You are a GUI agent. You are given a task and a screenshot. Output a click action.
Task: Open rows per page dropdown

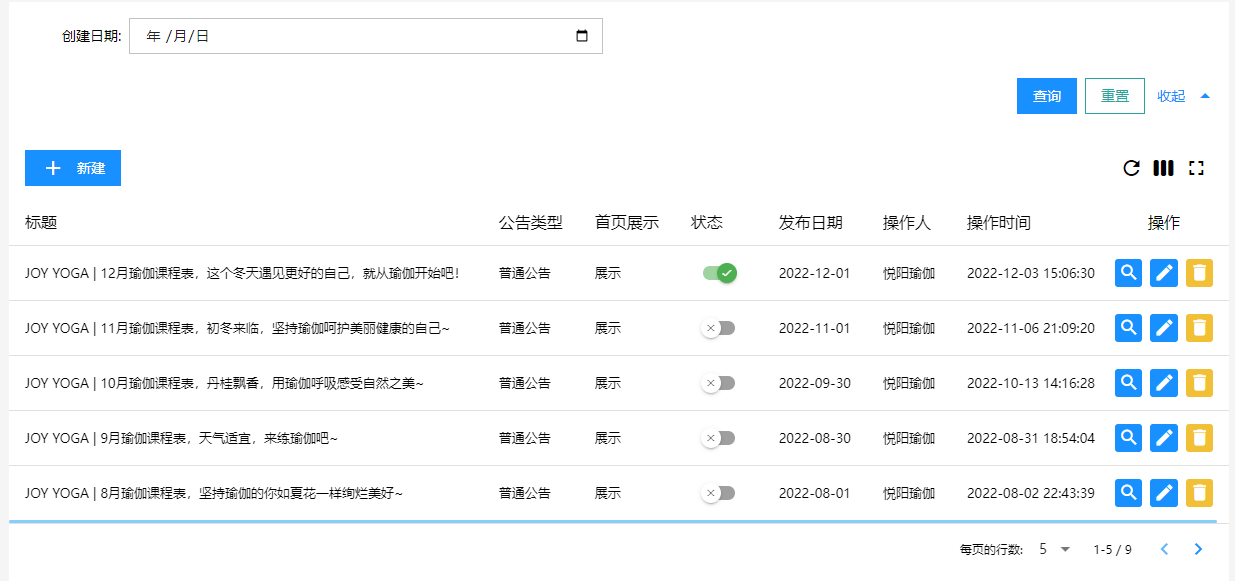pos(1055,549)
